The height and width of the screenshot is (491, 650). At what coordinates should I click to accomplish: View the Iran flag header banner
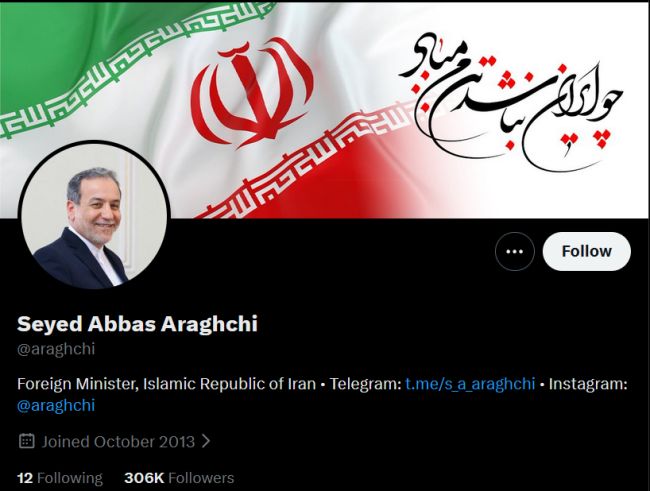(325, 110)
